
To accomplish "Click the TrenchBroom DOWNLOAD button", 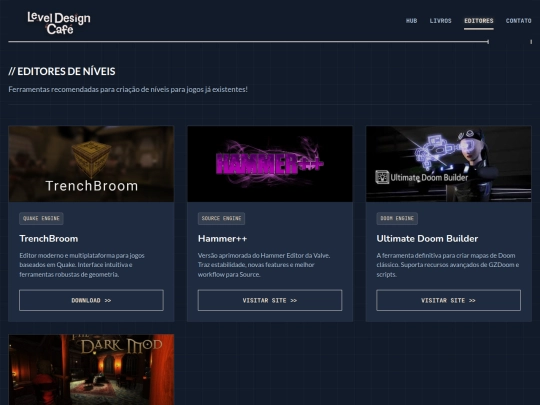I will click(91, 300).
